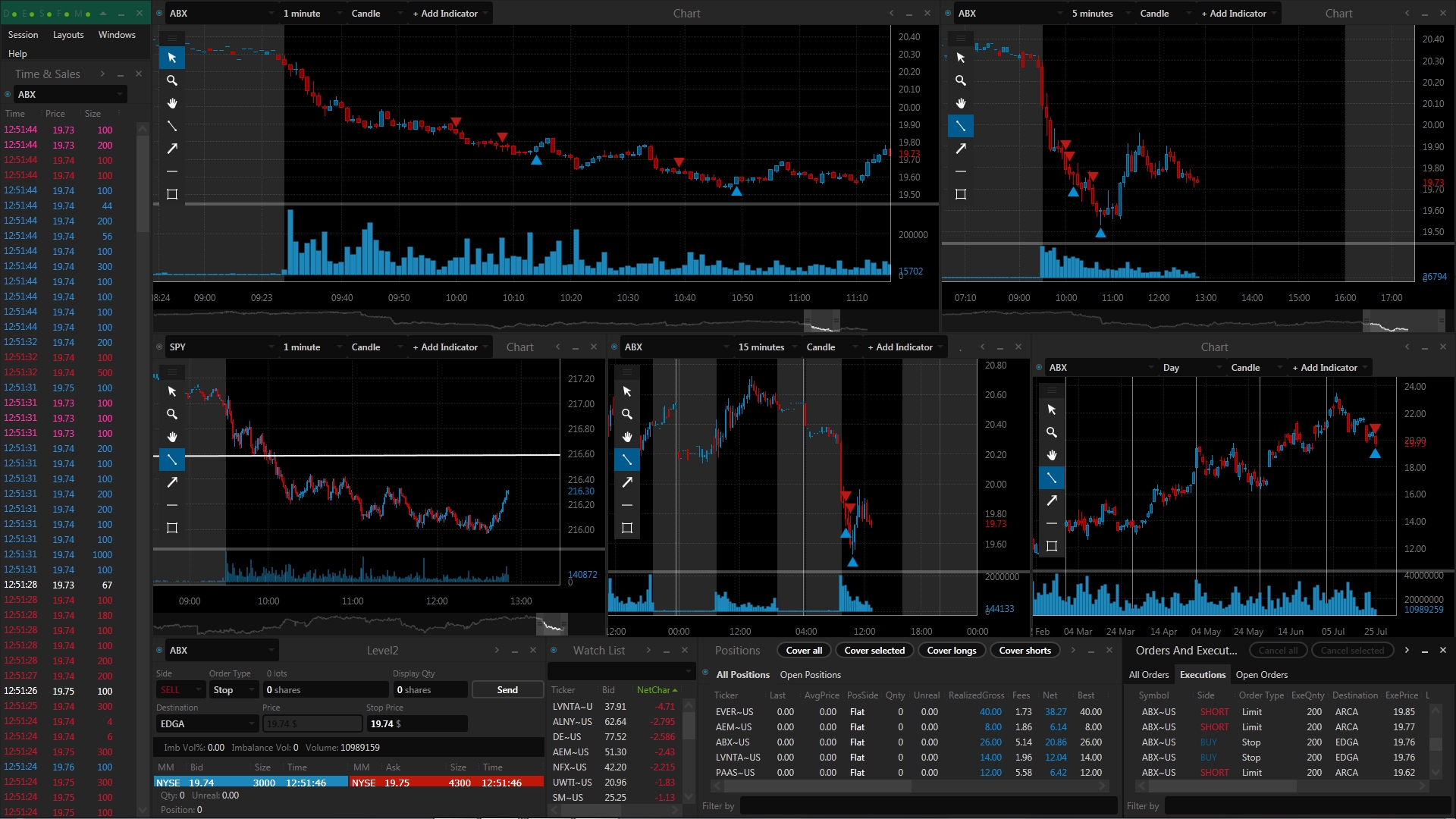Select rectangle tool in ABX 1-minute chart
1456x819 pixels.
click(x=172, y=194)
